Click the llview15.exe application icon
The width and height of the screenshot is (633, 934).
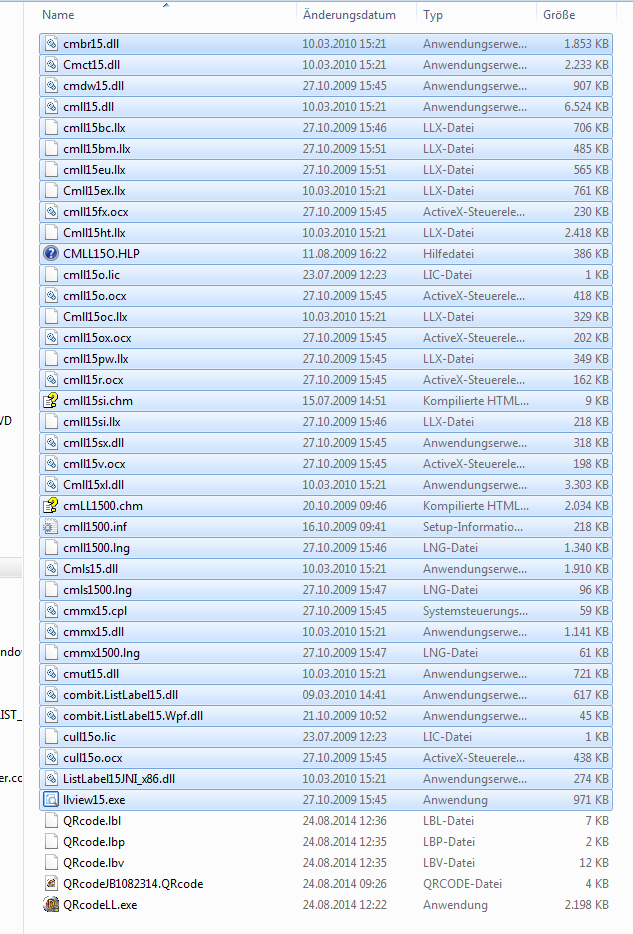(51, 800)
